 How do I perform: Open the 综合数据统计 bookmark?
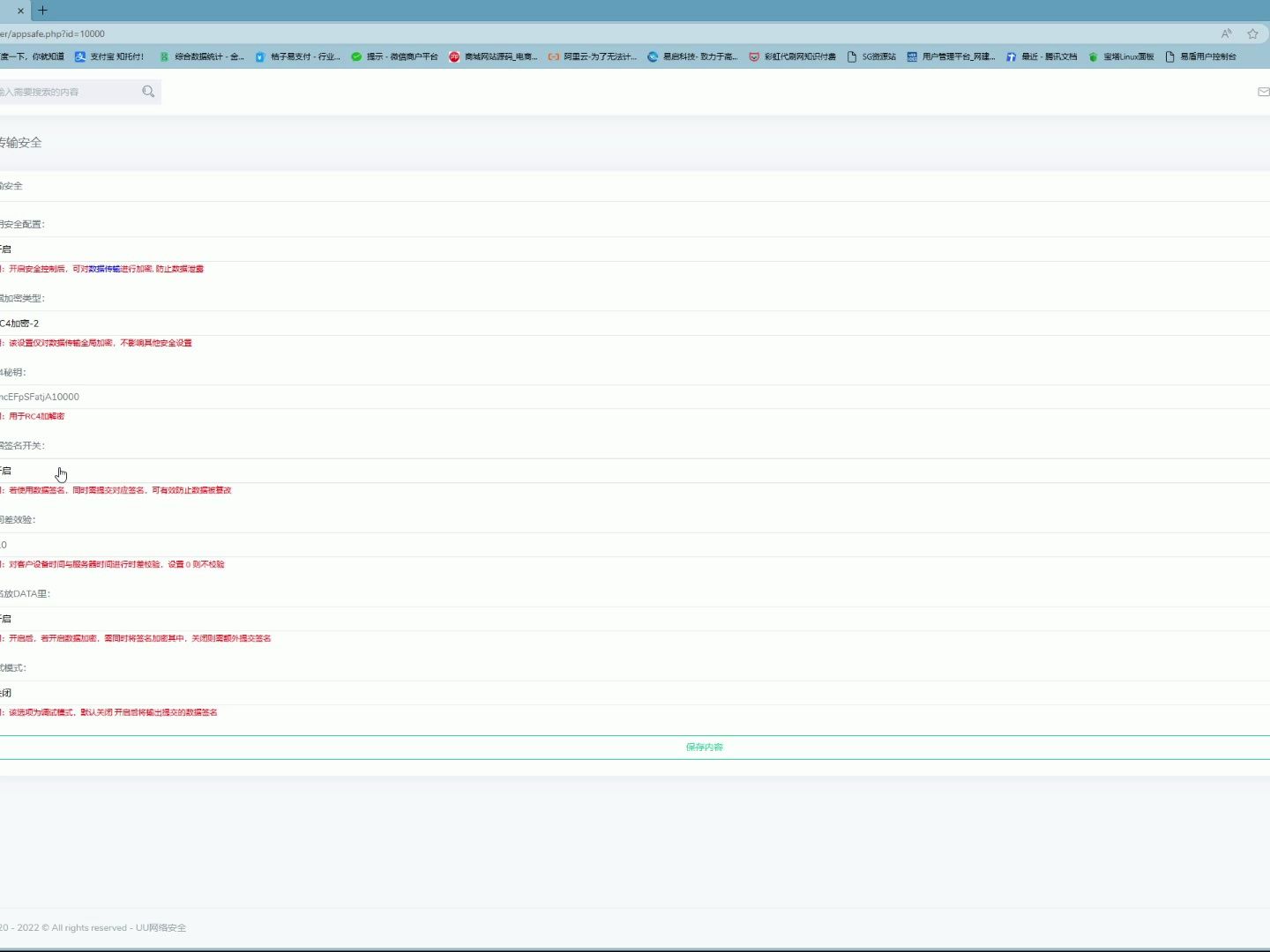coord(201,56)
